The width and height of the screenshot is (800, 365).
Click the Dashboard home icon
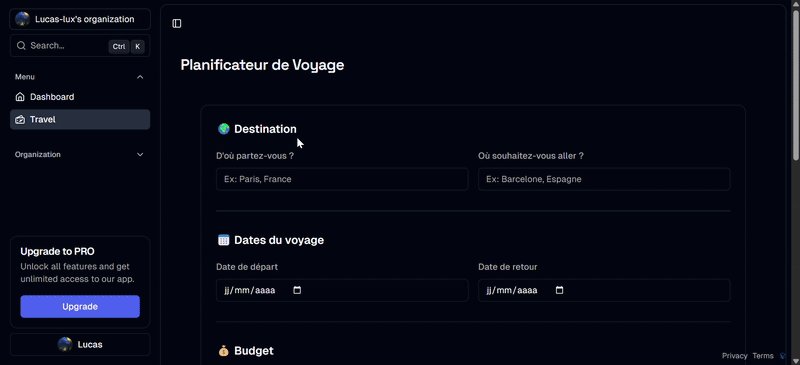20,97
